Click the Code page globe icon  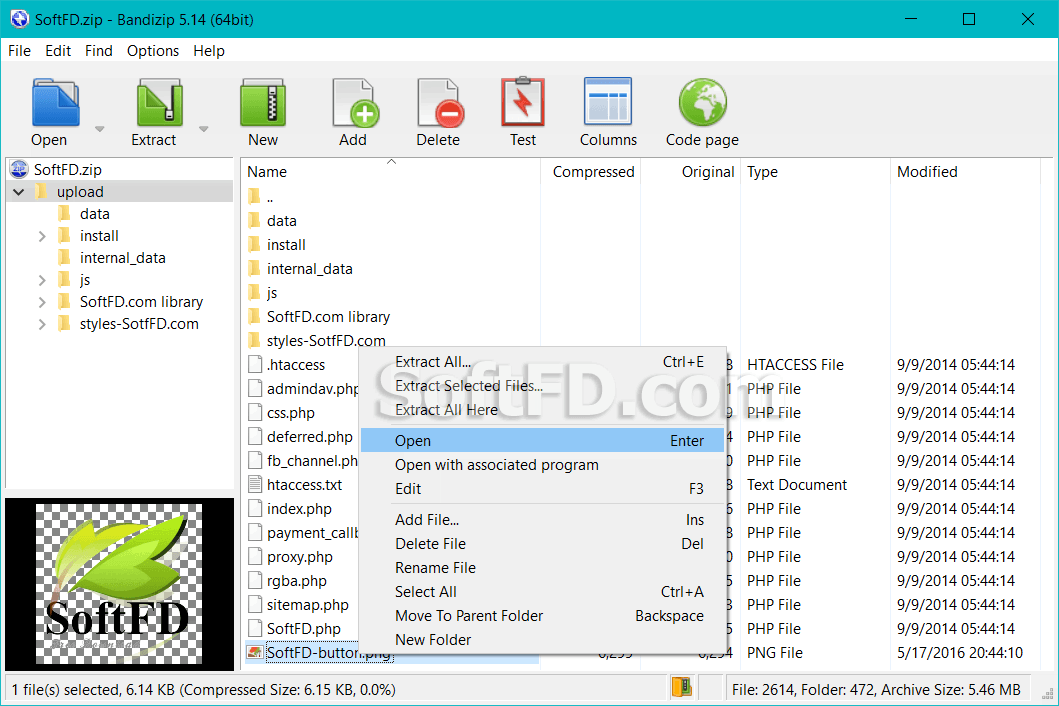click(x=702, y=103)
